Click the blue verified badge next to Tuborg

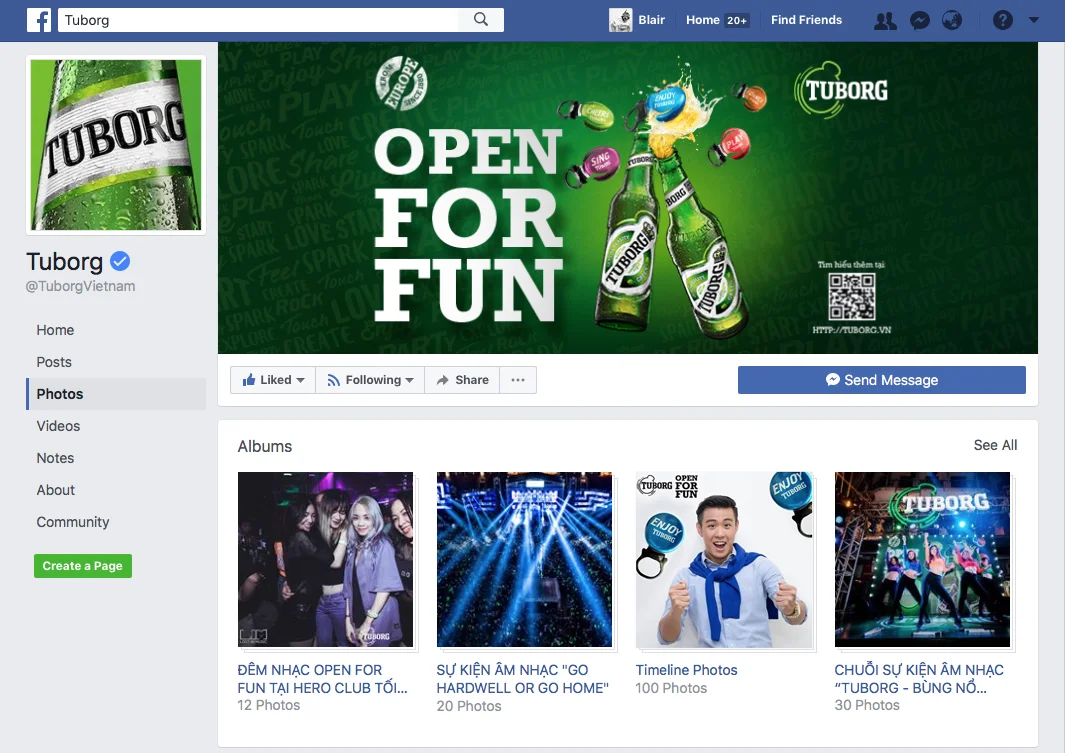tap(120, 261)
